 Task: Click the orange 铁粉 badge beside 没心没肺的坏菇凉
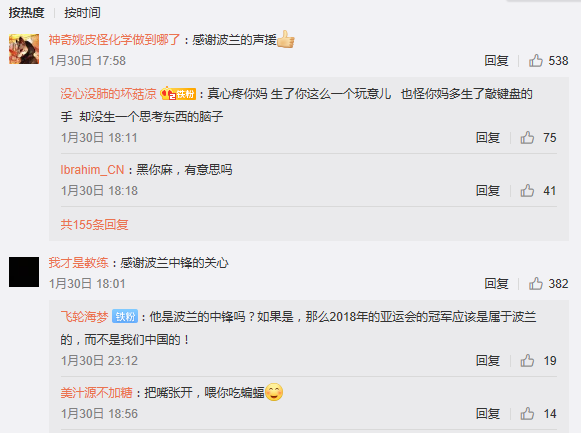point(178,94)
